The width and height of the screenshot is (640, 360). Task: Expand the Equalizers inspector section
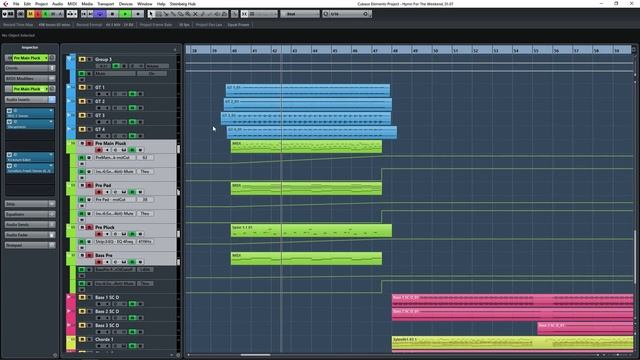pyautogui.click(x=30, y=214)
